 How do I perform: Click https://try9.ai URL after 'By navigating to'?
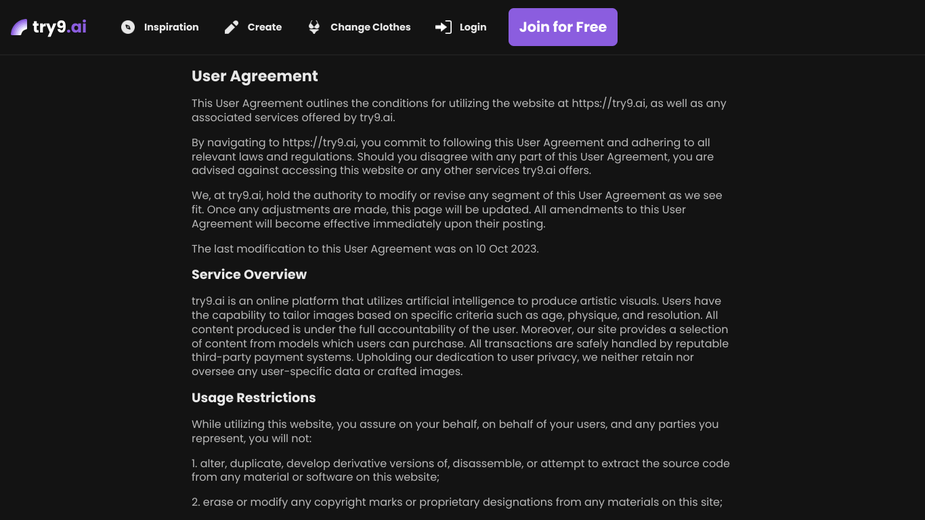(319, 143)
